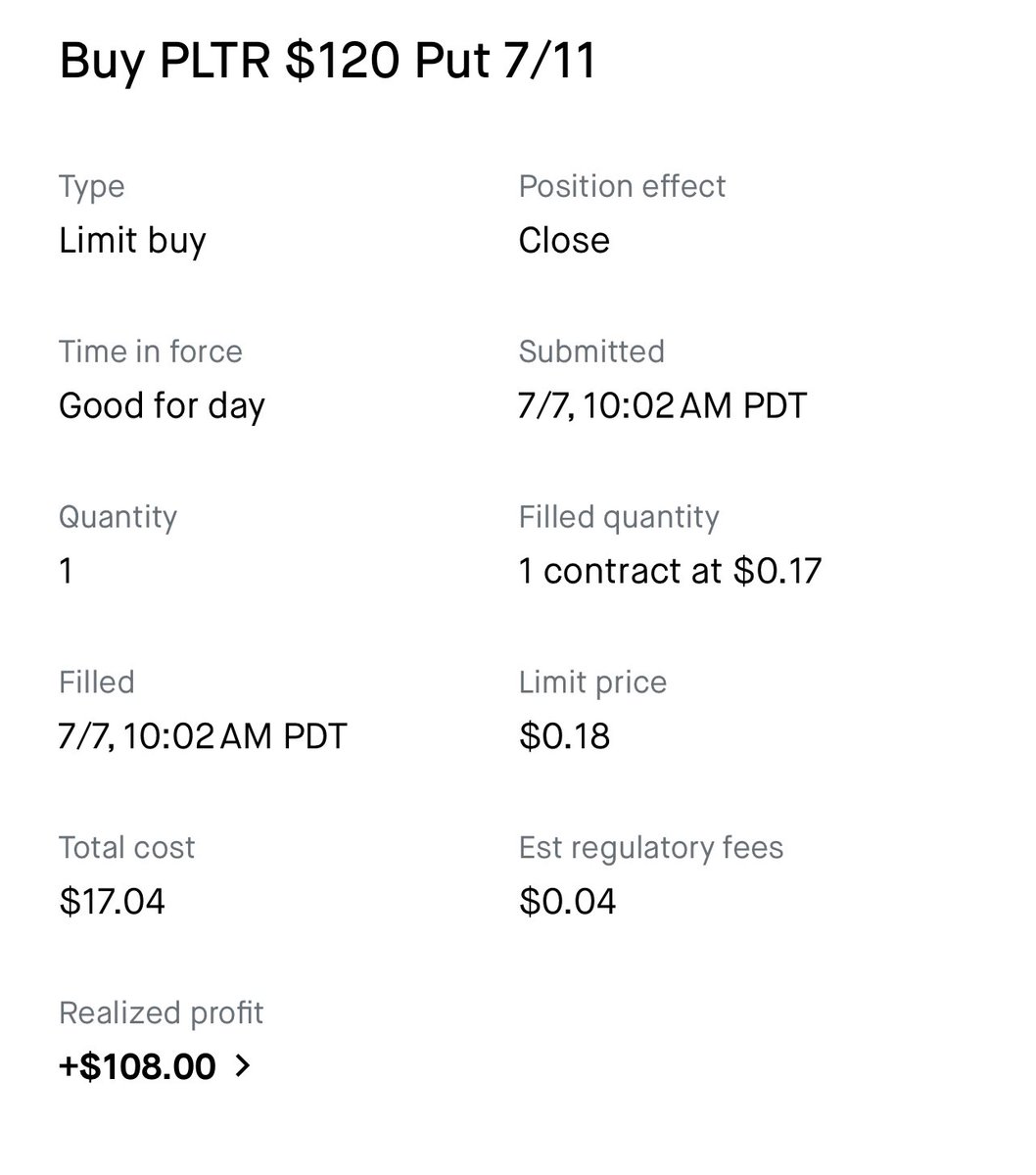The width and height of the screenshot is (1036, 1175).
Task: Click the Position effect label
Action: [x=623, y=186]
